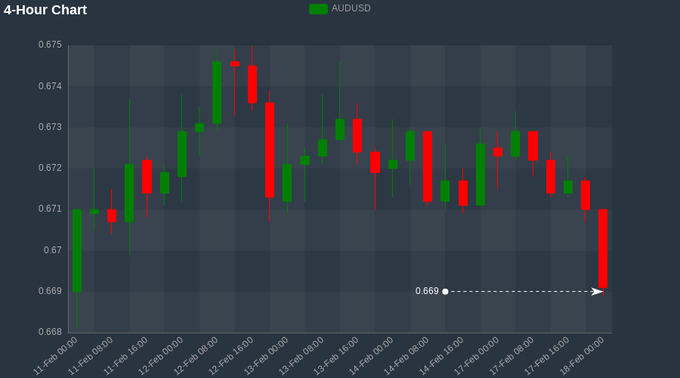680x378 pixels.
Task: Click the tiny green candle near 0.671 second position
Action: tap(94, 212)
